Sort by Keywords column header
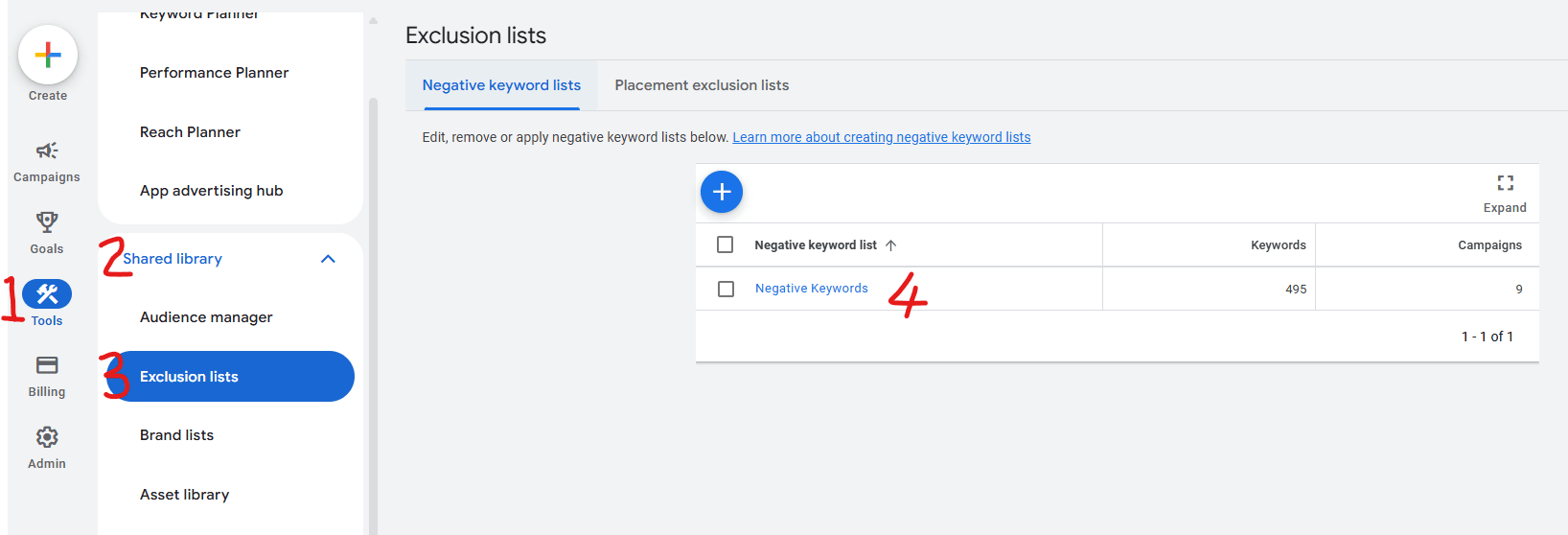1568x535 pixels. tap(1279, 245)
